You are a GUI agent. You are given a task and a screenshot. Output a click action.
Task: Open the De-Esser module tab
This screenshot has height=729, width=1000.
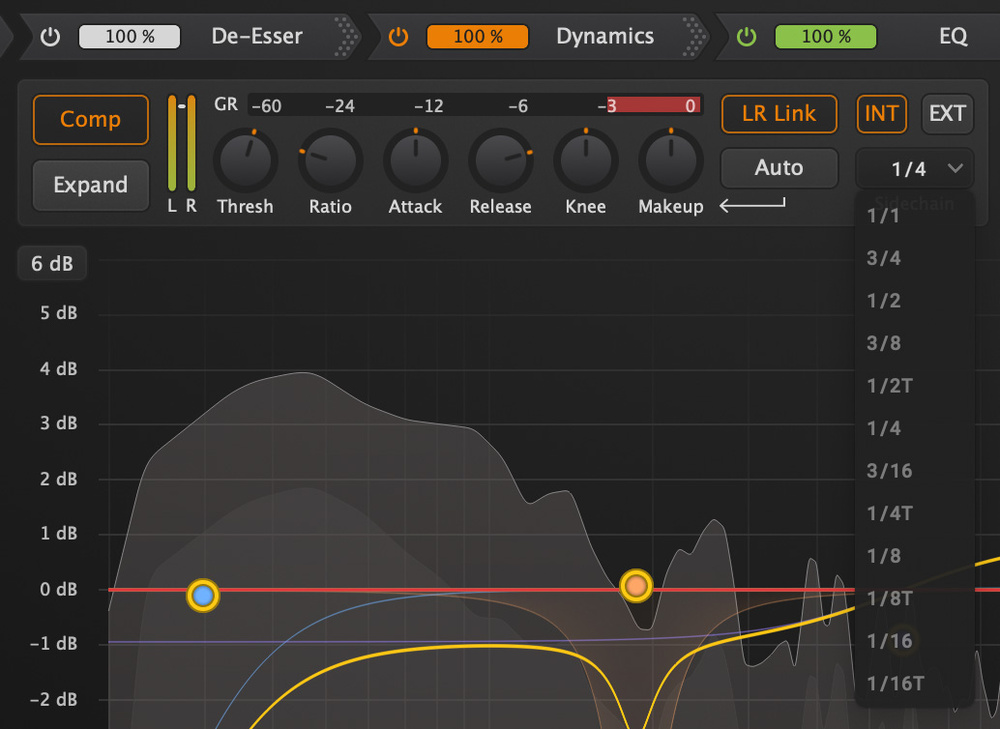[x=257, y=36]
